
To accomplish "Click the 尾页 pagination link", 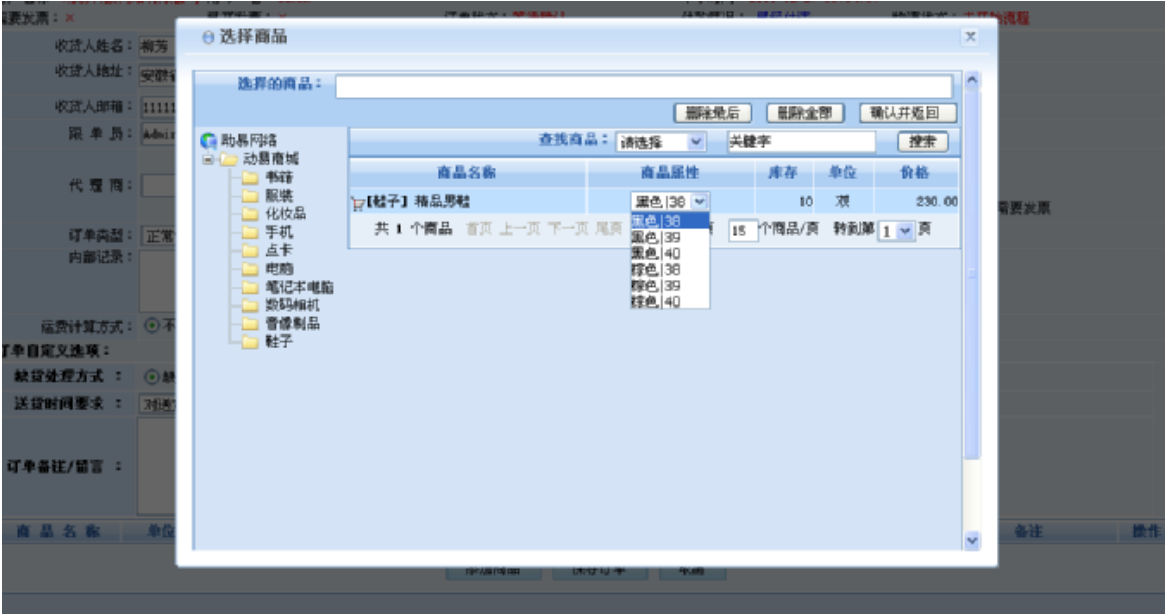I will 609,229.
